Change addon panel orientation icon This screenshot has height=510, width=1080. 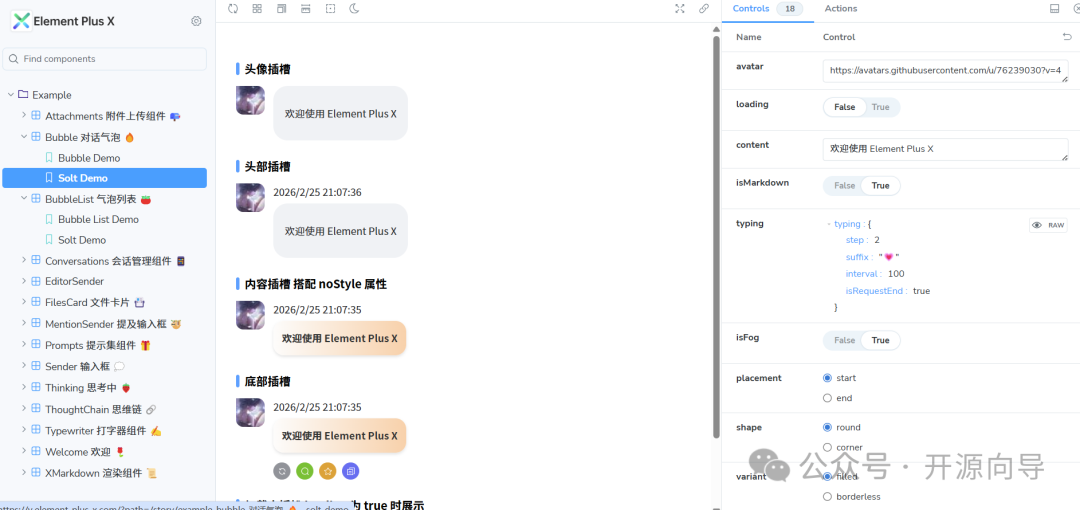point(1055,8)
